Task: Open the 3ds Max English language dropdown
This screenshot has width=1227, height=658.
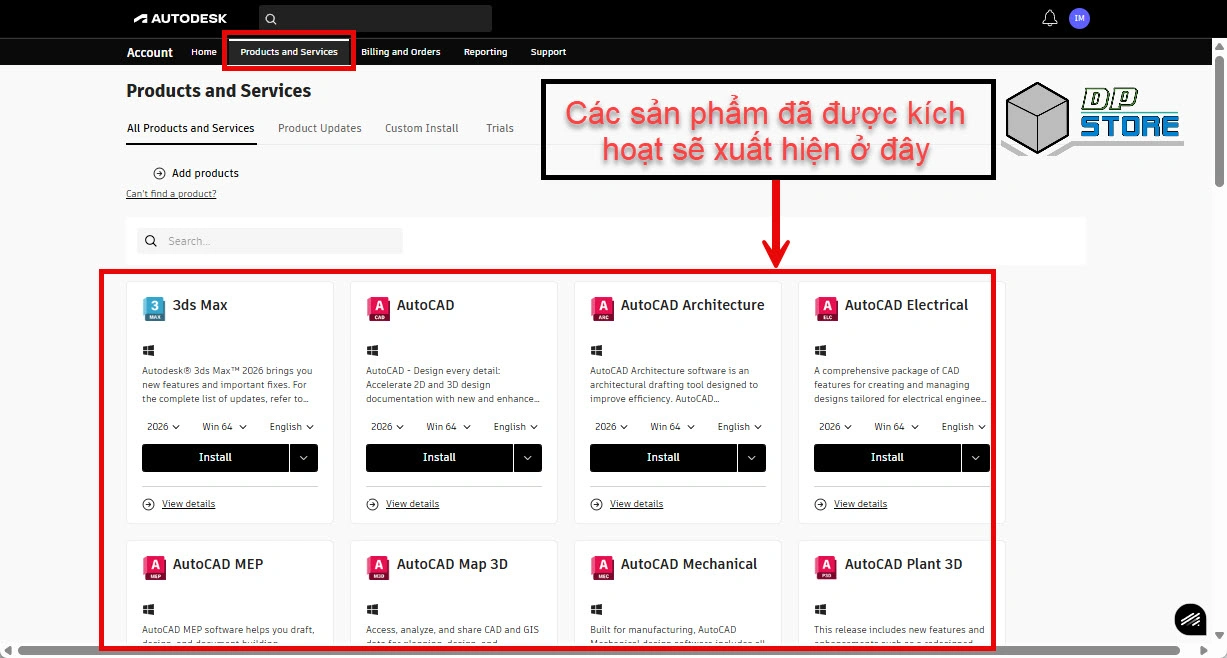Action: (x=292, y=427)
